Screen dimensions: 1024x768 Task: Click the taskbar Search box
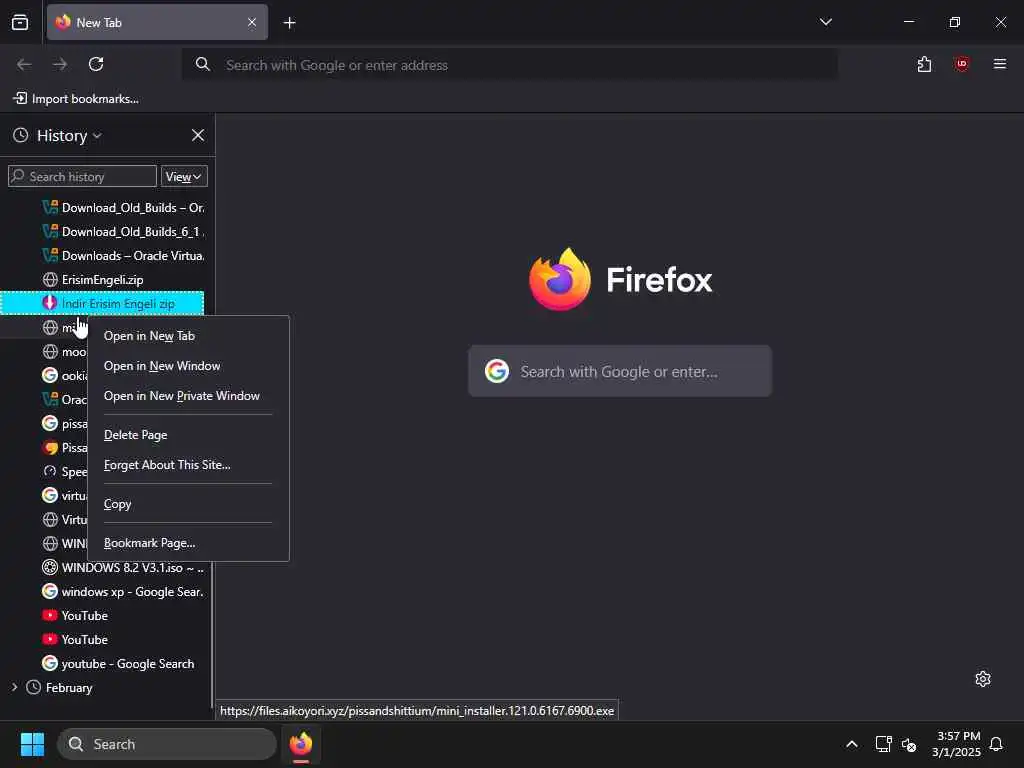167,744
